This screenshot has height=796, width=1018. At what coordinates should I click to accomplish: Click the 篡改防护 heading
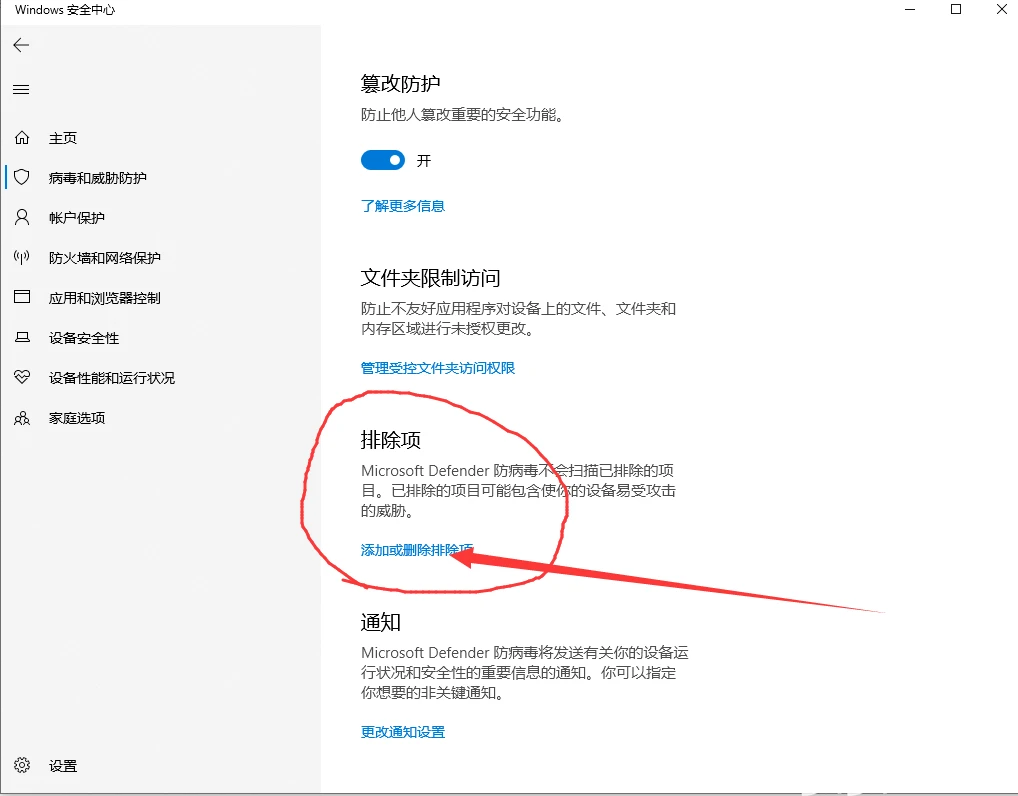[x=401, y=84]
